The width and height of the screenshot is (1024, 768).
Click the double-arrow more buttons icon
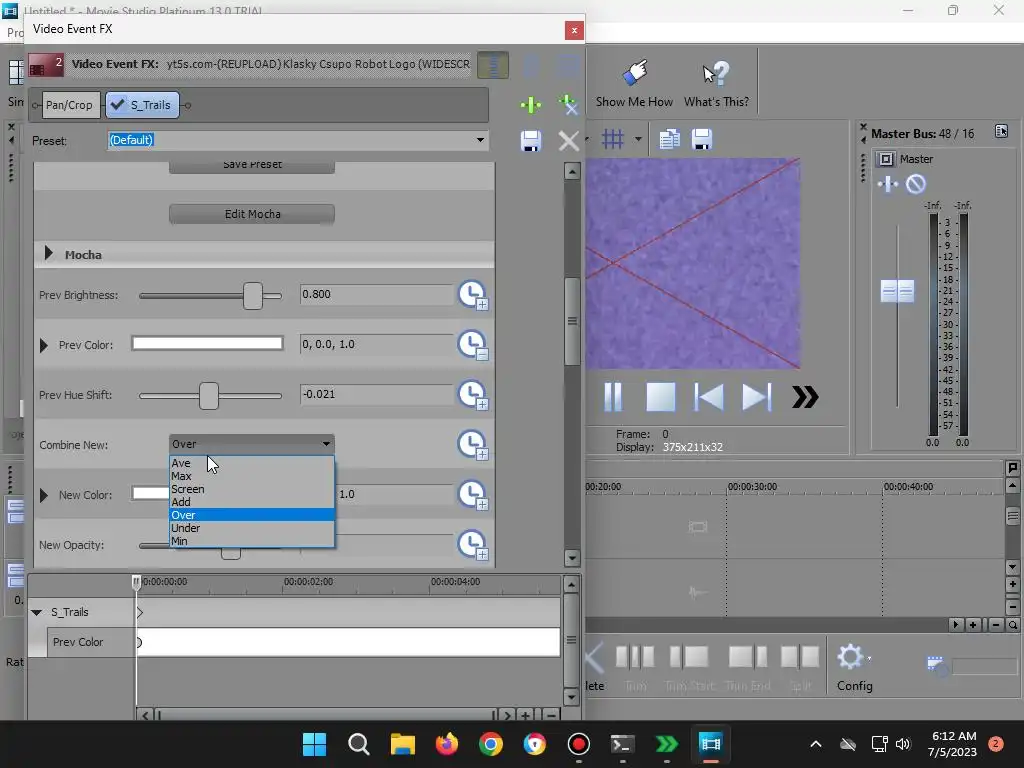(805, 397)
